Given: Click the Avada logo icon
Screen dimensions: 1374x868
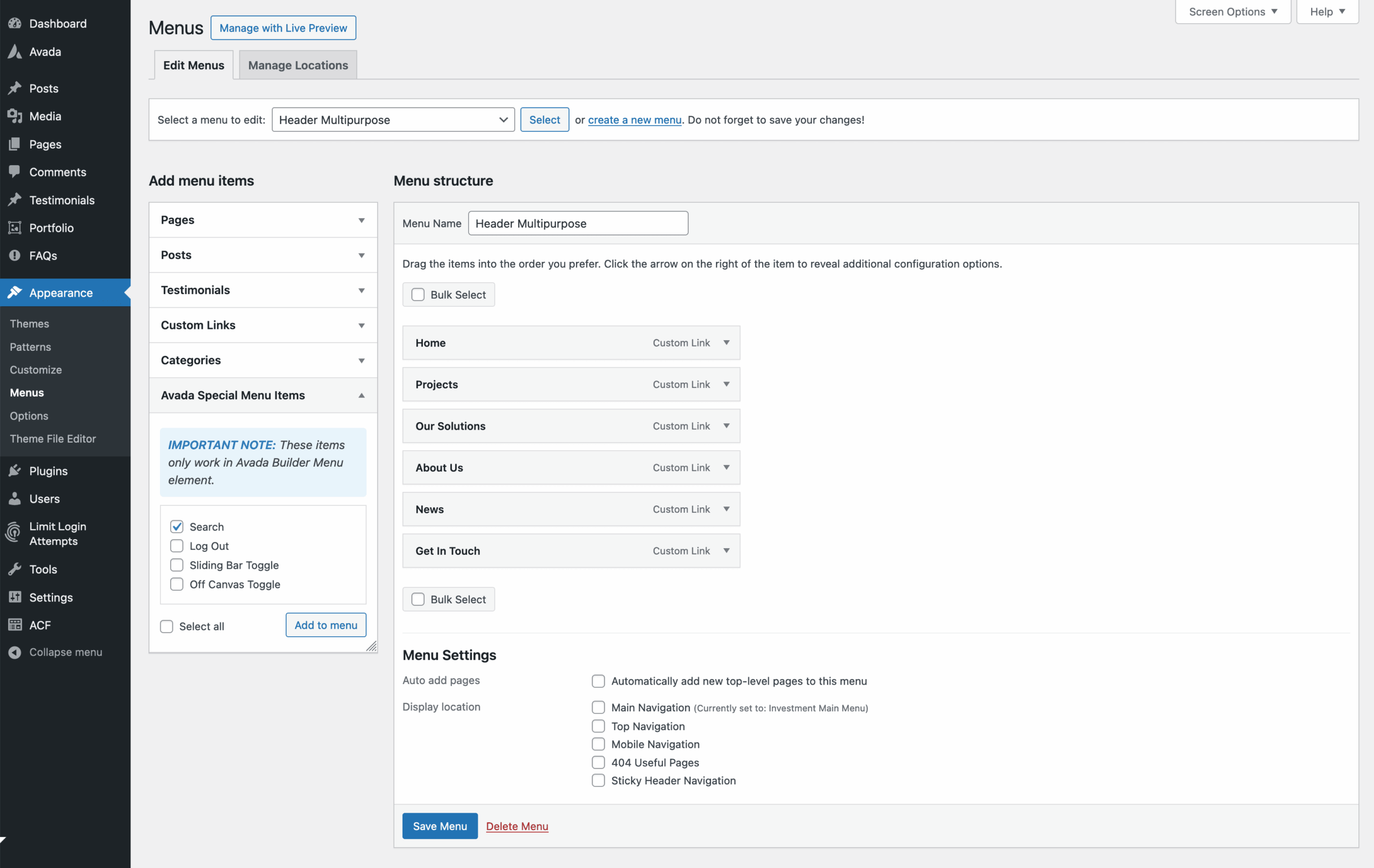Looking at the screenshot, I should 15,52.
